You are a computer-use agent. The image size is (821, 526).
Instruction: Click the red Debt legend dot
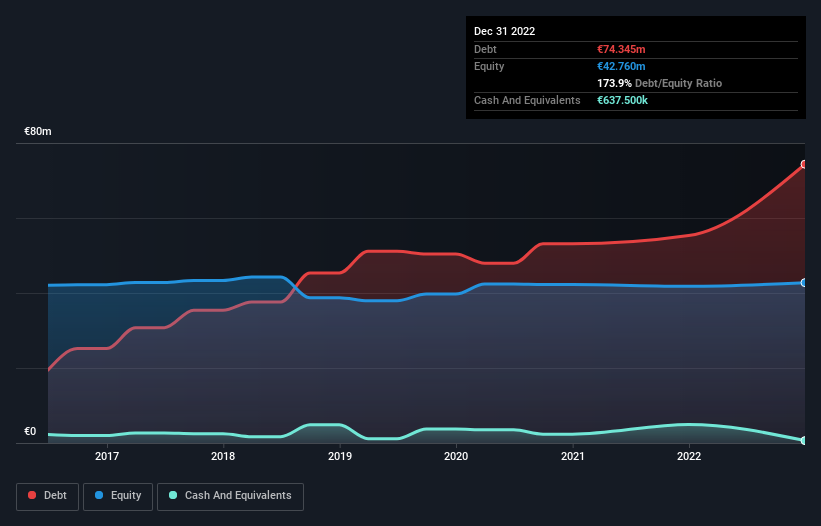coord(32,495)
